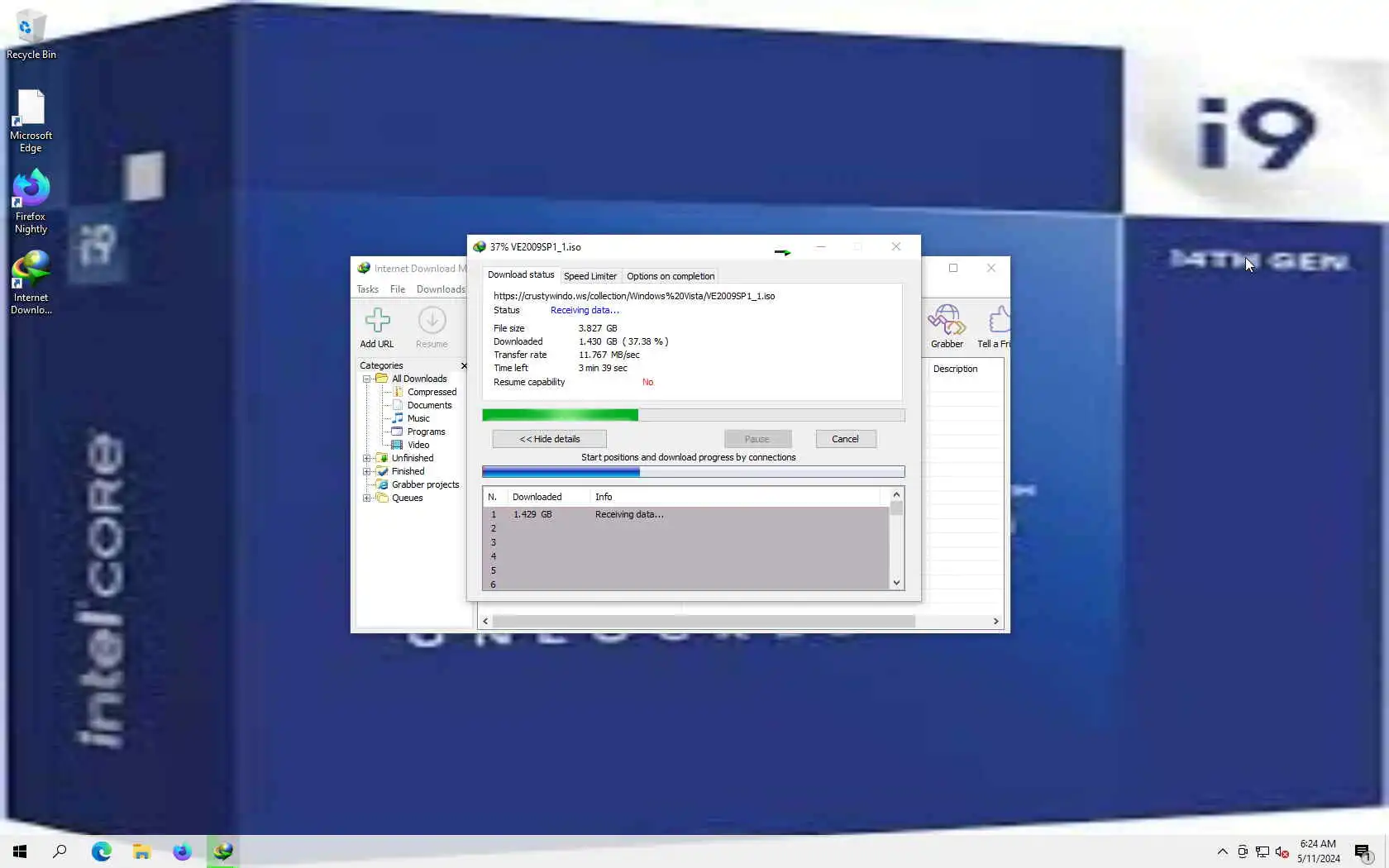Image resolution: width=1389 pixels, height=868 pixels.
Task: Click the blue connections progress bar
Action: tap(693, 471)
